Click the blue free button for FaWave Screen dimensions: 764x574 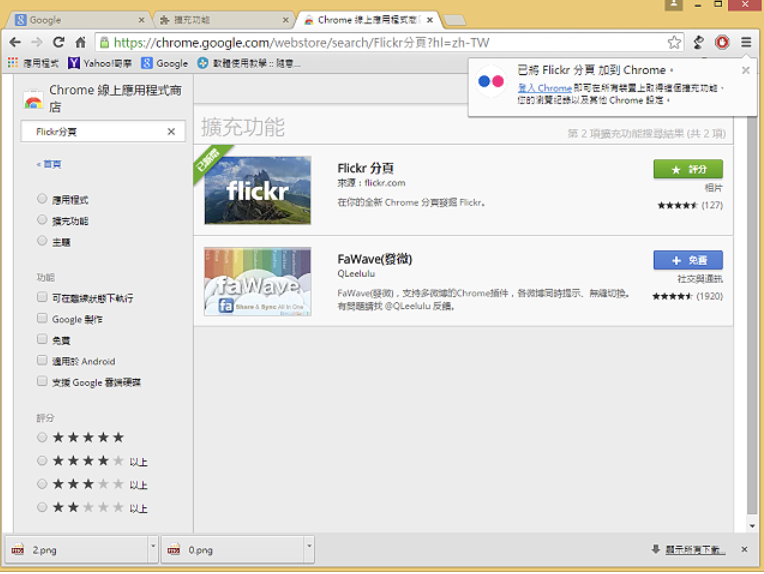688,260
